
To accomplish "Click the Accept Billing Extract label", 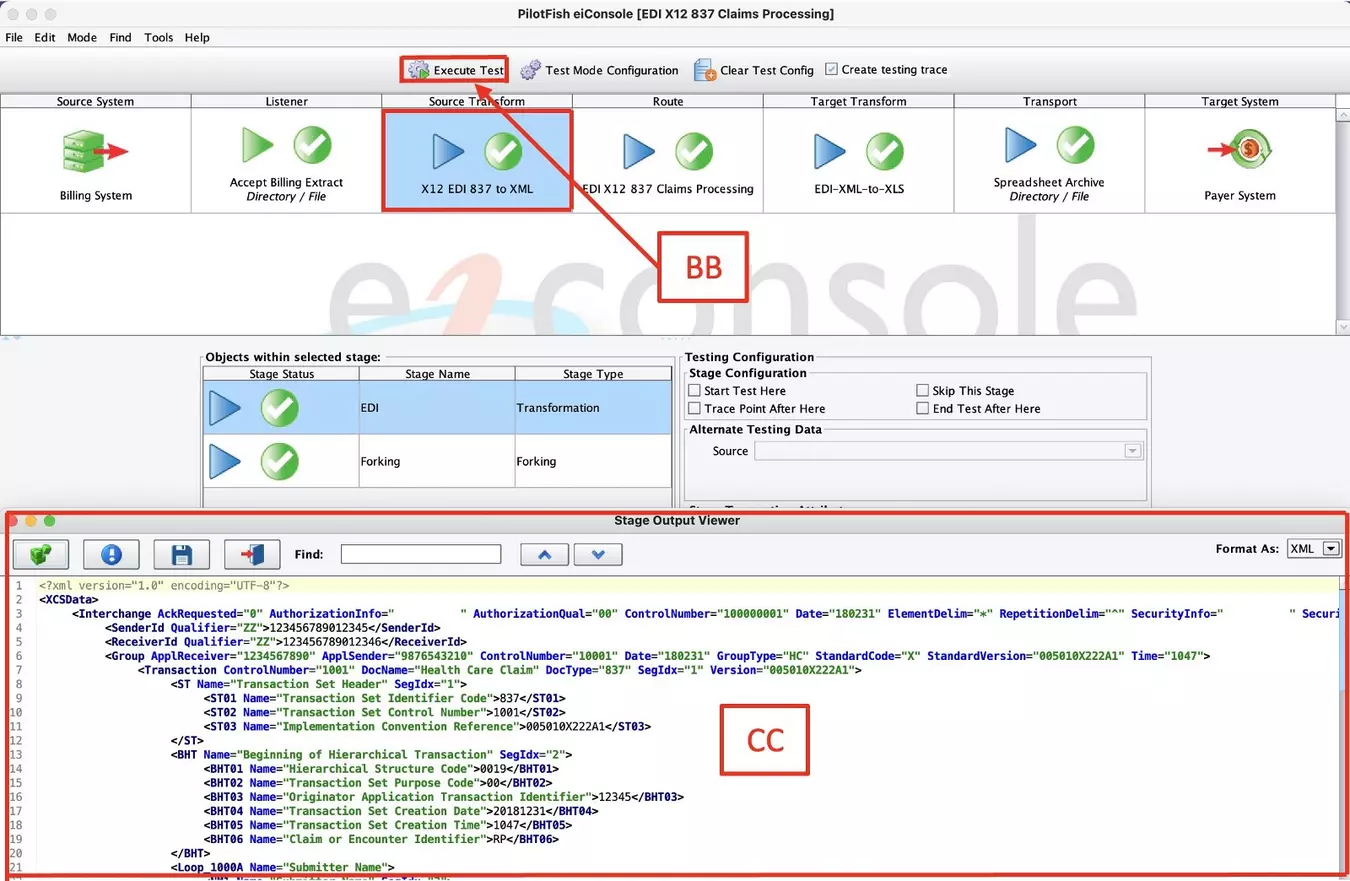I will [286, 182].
